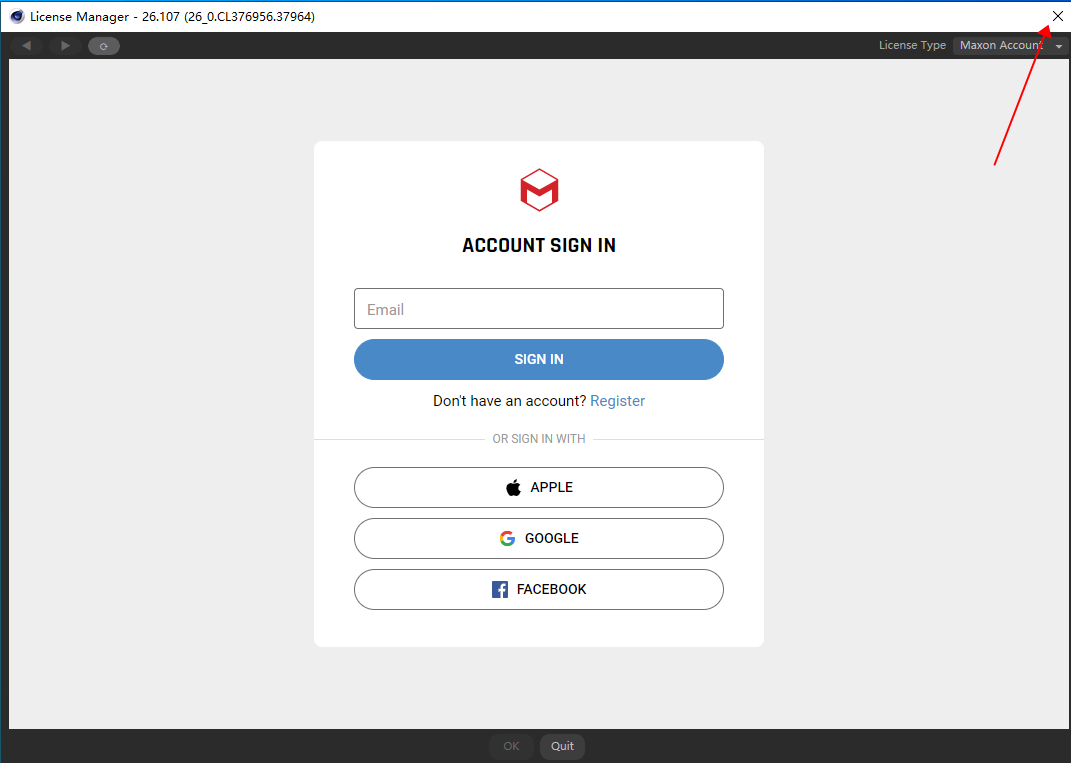The image size is (1071, 763).
Task: Click the OK button at bottom
Action: [x=511, y=746]
